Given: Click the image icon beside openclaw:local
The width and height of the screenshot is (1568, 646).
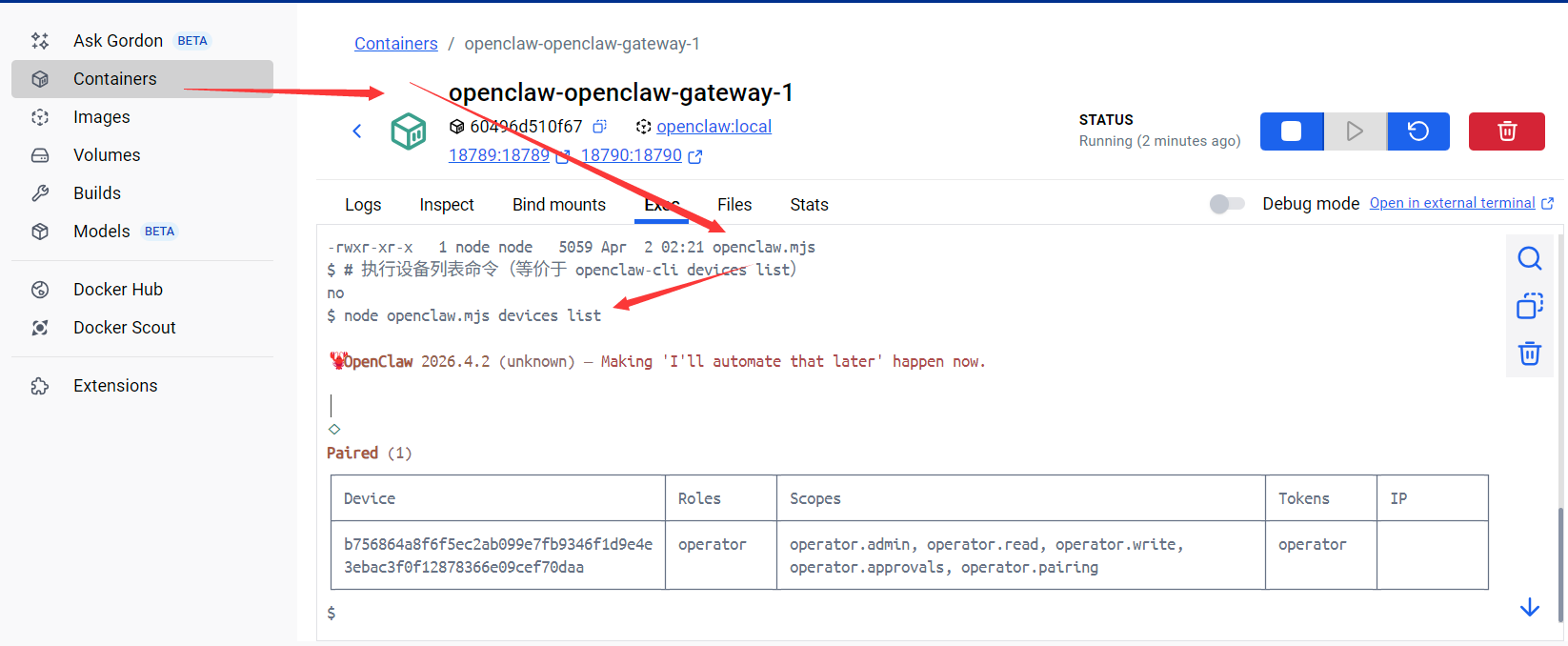Looking at the screenshot, I should pyautogui.click(x=644, y=127).
